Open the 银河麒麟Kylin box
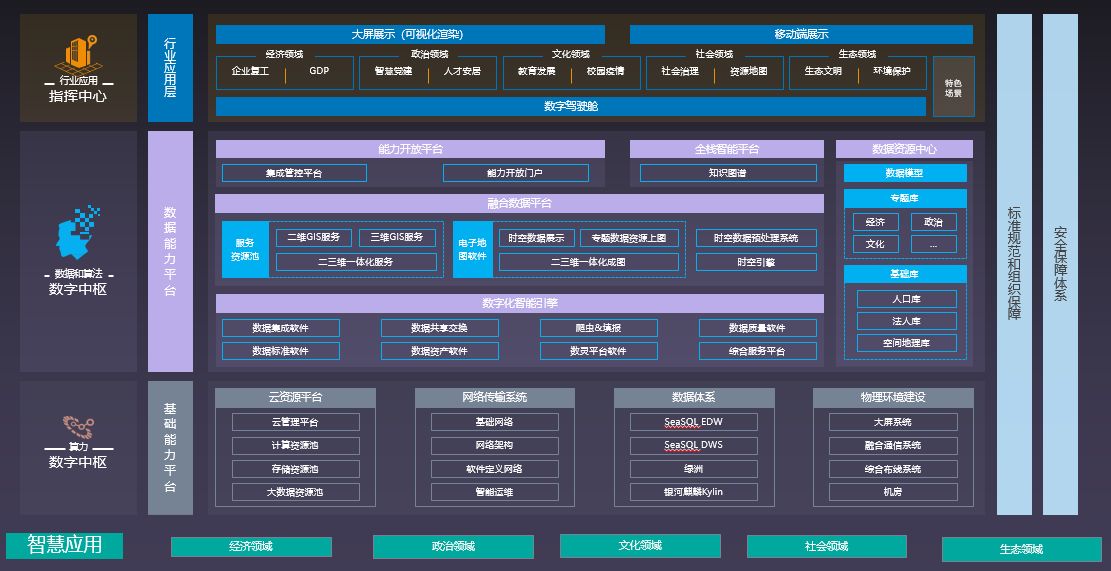The image size is (1111, 571). (693, 492)
